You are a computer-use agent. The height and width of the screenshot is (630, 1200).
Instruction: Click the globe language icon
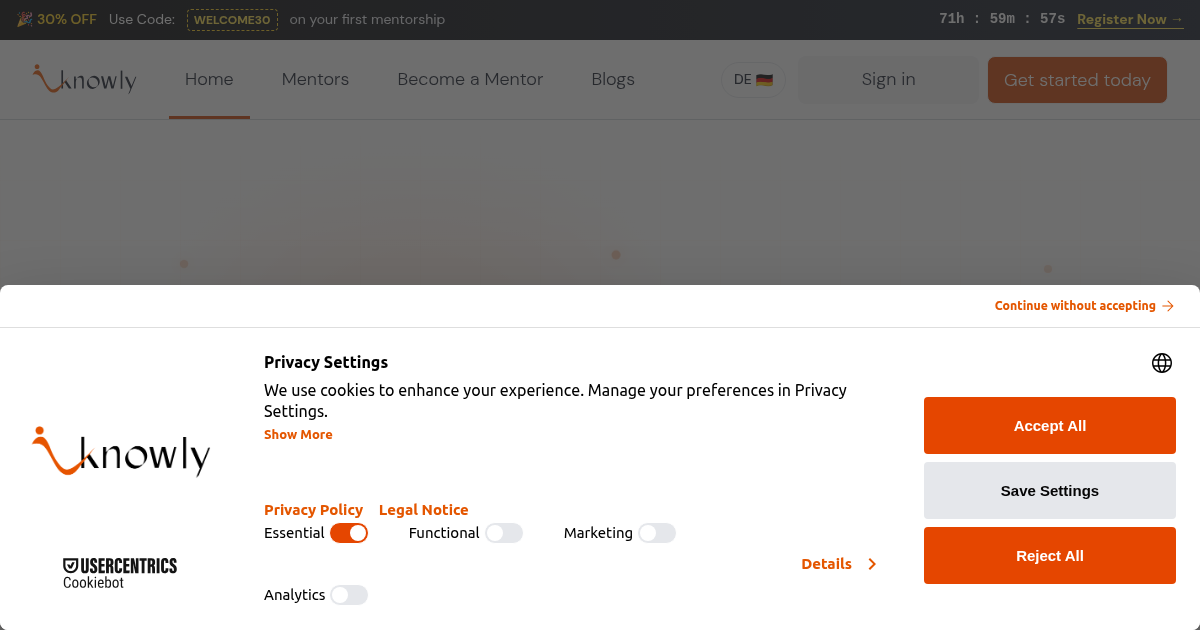point(1161,363)
